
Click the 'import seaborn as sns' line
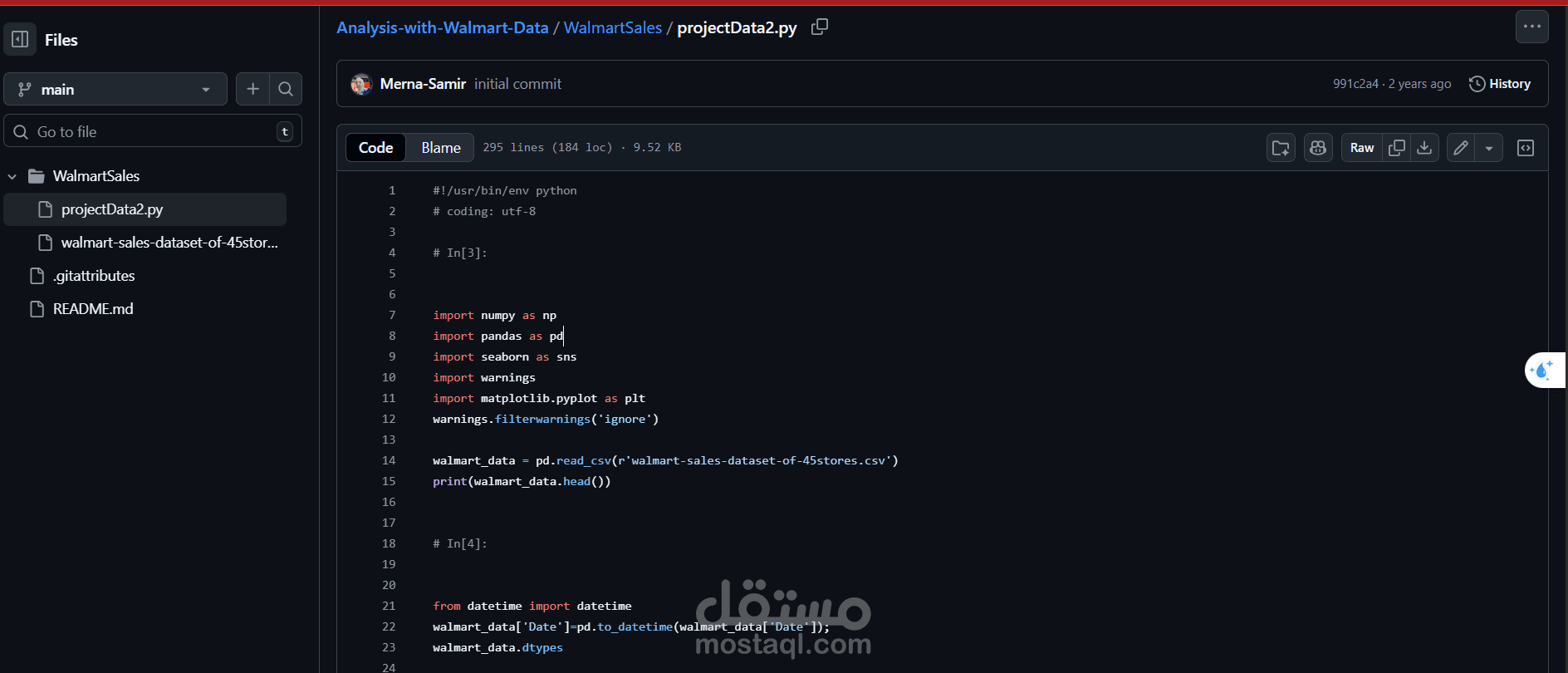point(505,356)
